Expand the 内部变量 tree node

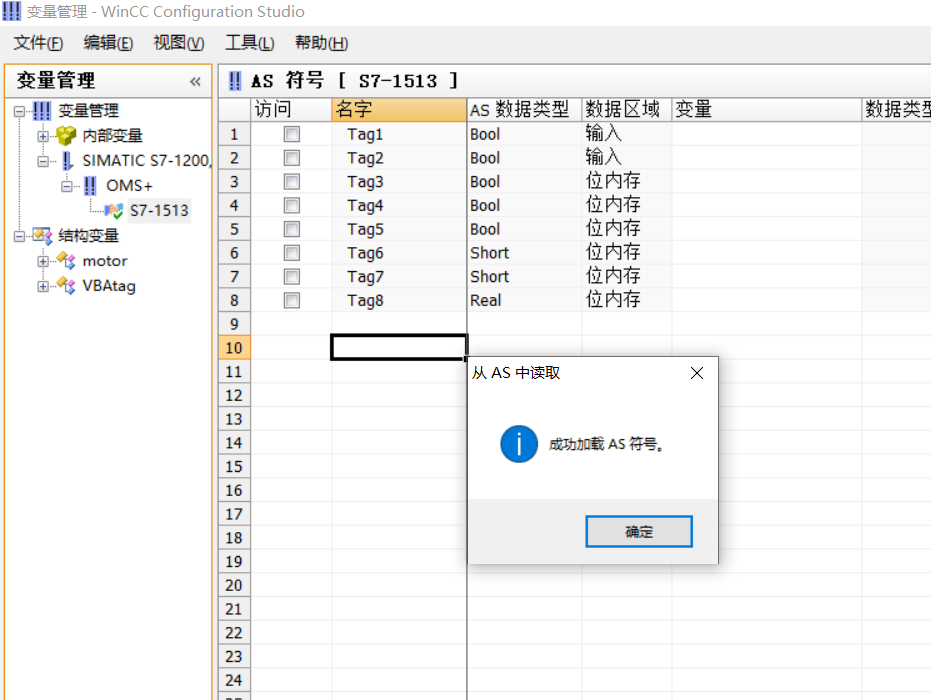point(43,136)
